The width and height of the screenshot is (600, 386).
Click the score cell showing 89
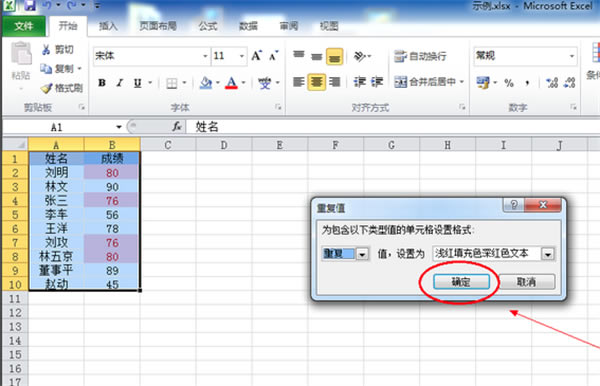click(x=112, y=270)
